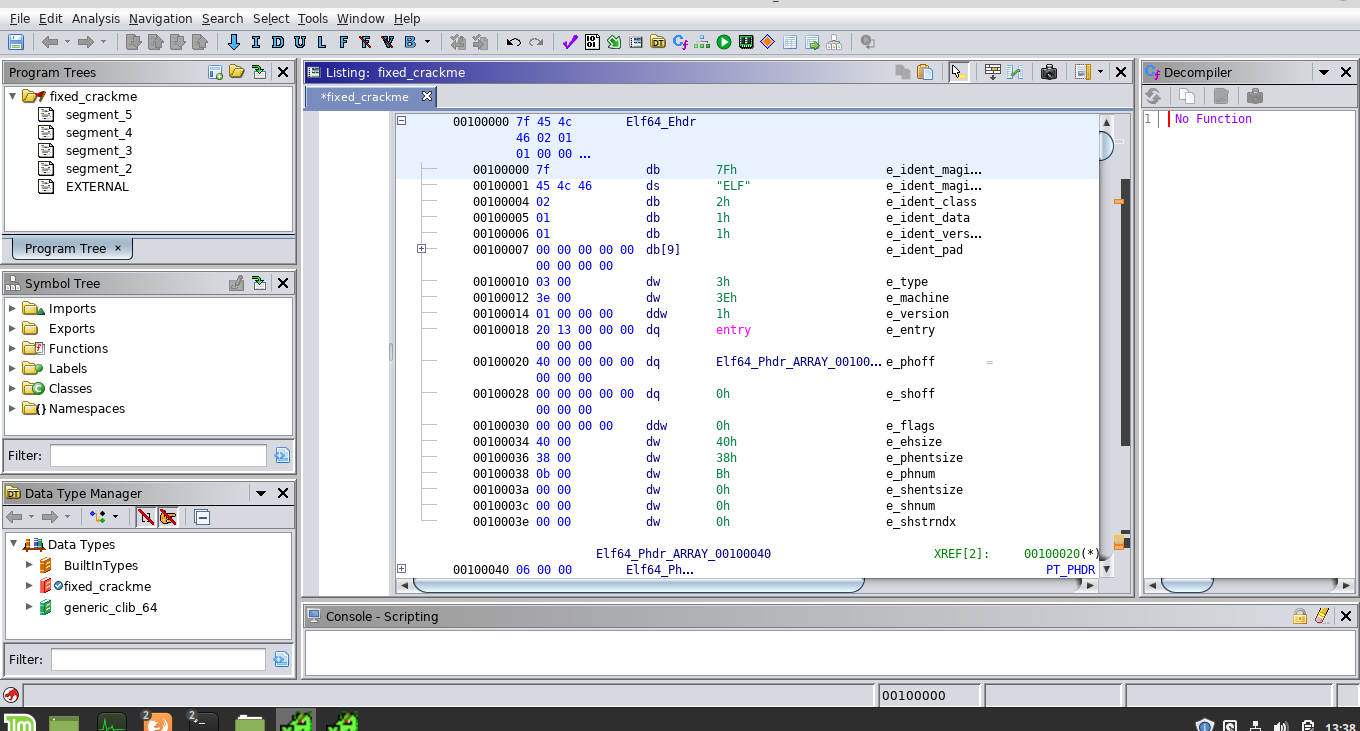Expand the BuiltInTypes archive node
1360x731 pixels.
click(29, 565)
